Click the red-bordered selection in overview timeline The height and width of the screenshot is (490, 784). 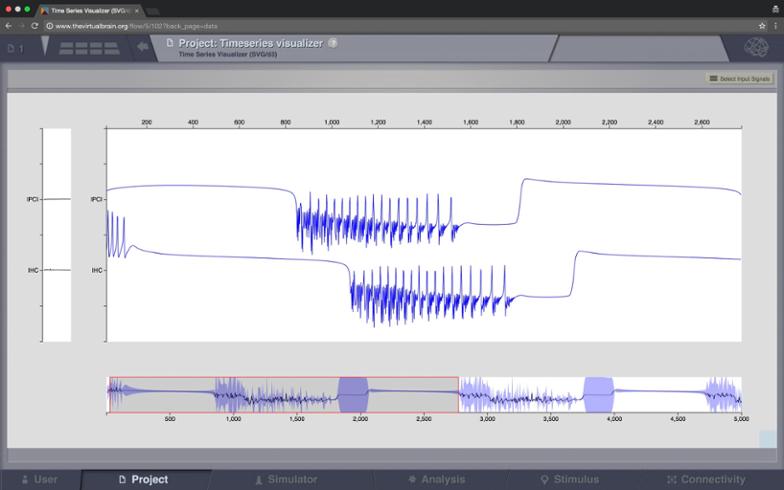(x=283, y=393)
